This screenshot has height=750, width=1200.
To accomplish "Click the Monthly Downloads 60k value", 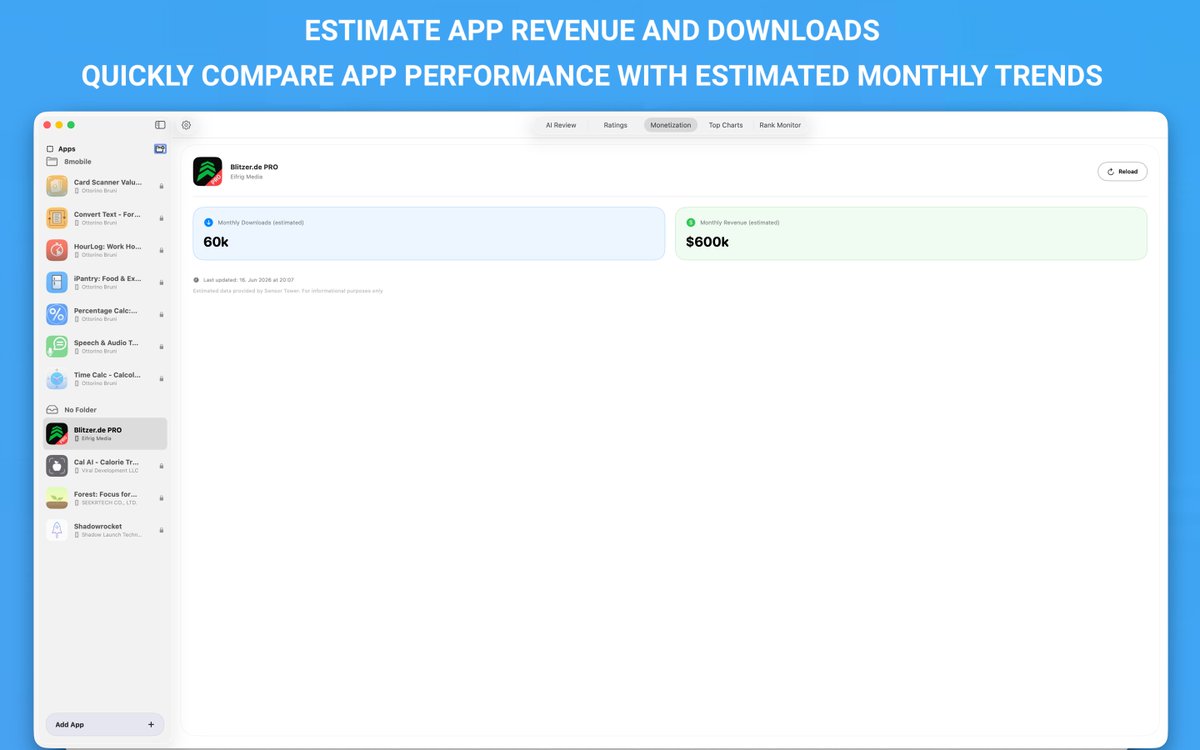I will point(216,242).
